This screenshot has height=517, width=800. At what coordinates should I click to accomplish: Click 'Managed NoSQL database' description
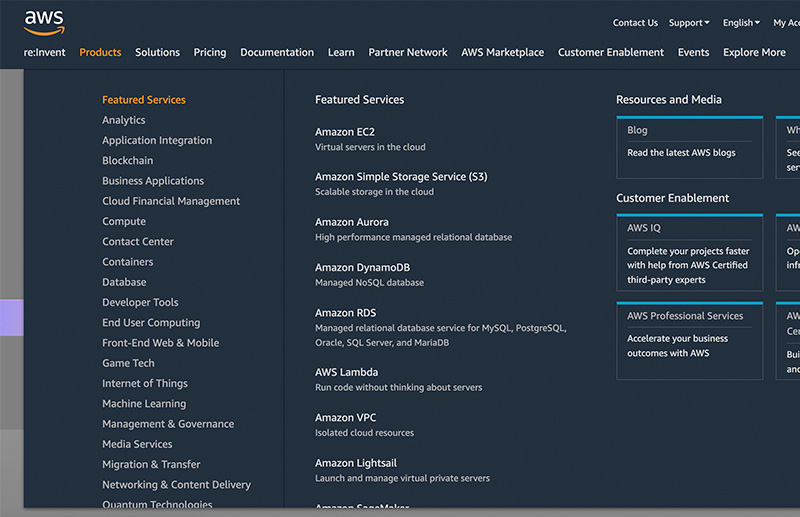(x=369, y=283)
